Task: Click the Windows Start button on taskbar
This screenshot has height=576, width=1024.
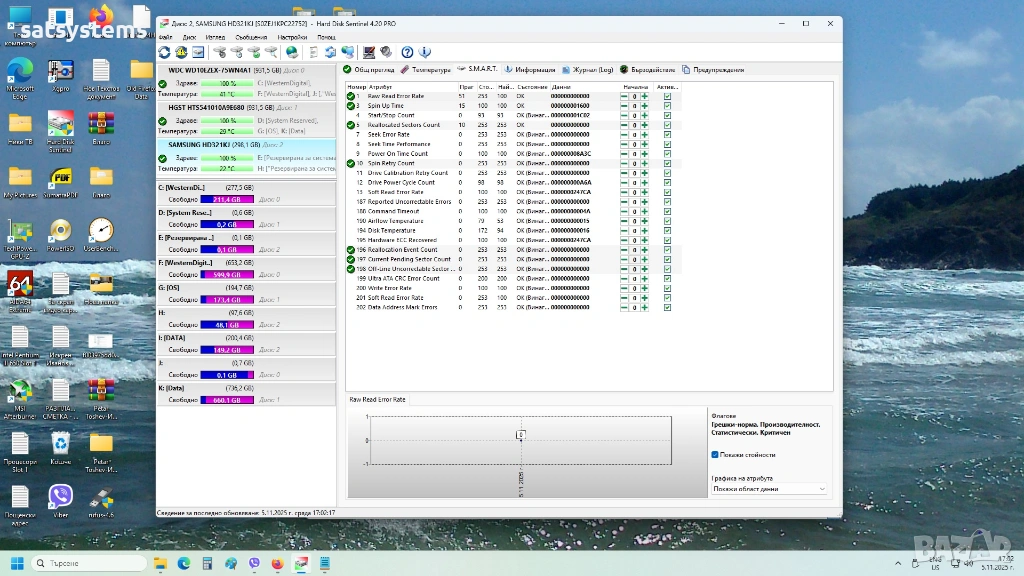Action: point(17,564)
